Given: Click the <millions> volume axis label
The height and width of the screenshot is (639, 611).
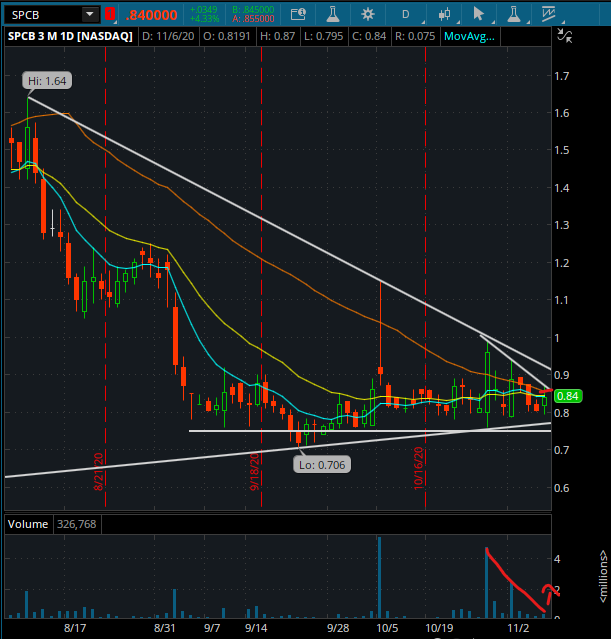Looking at the screenshot, I should click(603, 576).
